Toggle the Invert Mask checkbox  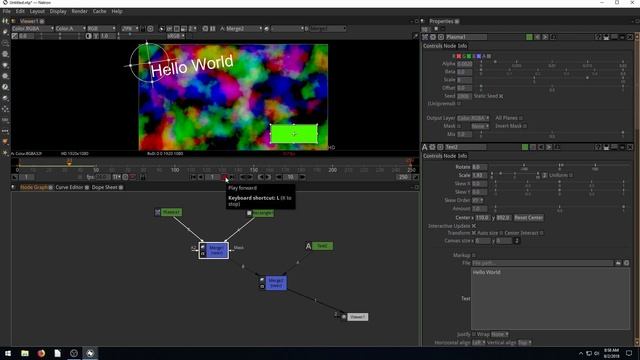[525, 126]
